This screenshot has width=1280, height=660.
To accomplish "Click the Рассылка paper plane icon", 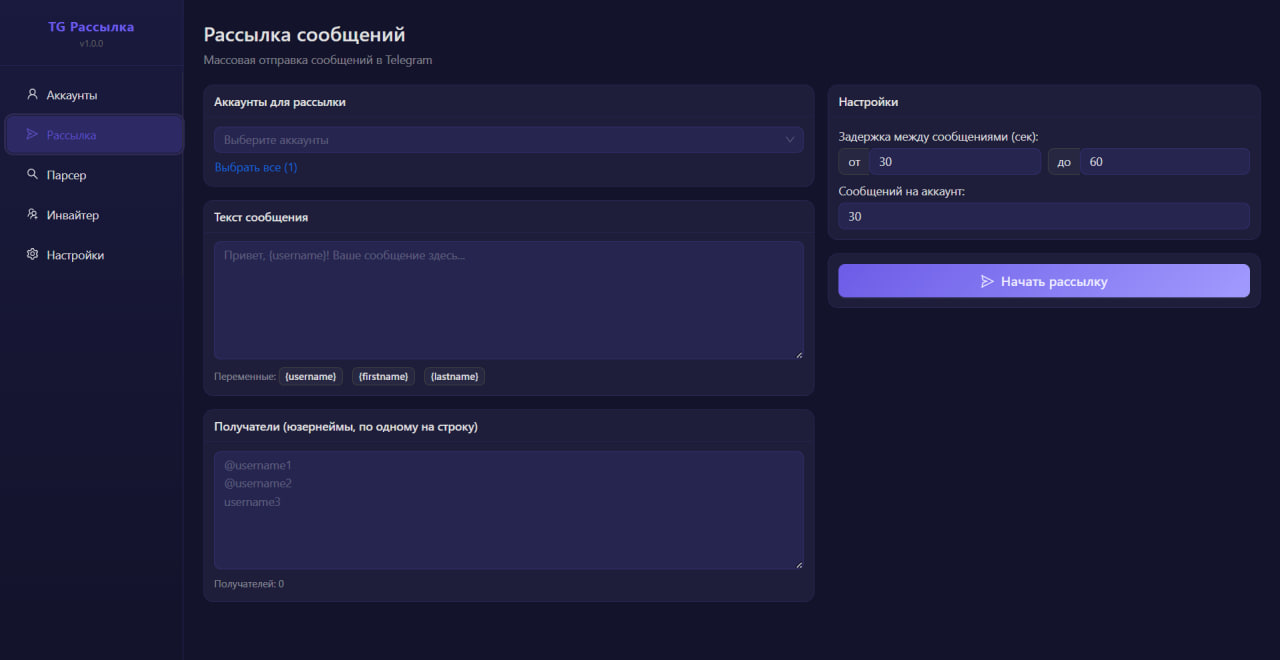I will pyautogui.click(x=32, y=134).
